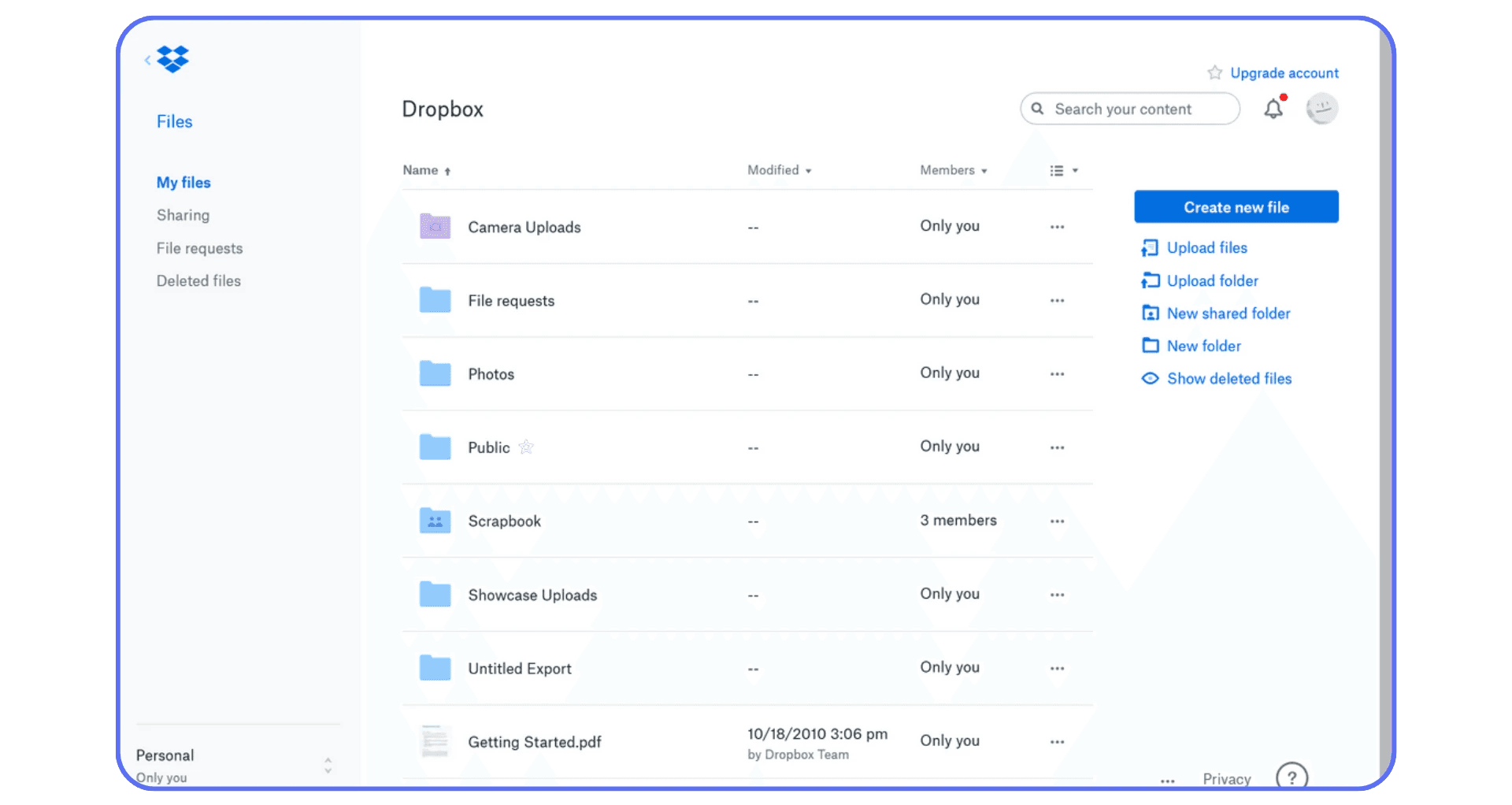Image resolution: width=1512 pixels, height=805 pixels.
Task: Open the help question mark icon
Action: [1291, 777]
